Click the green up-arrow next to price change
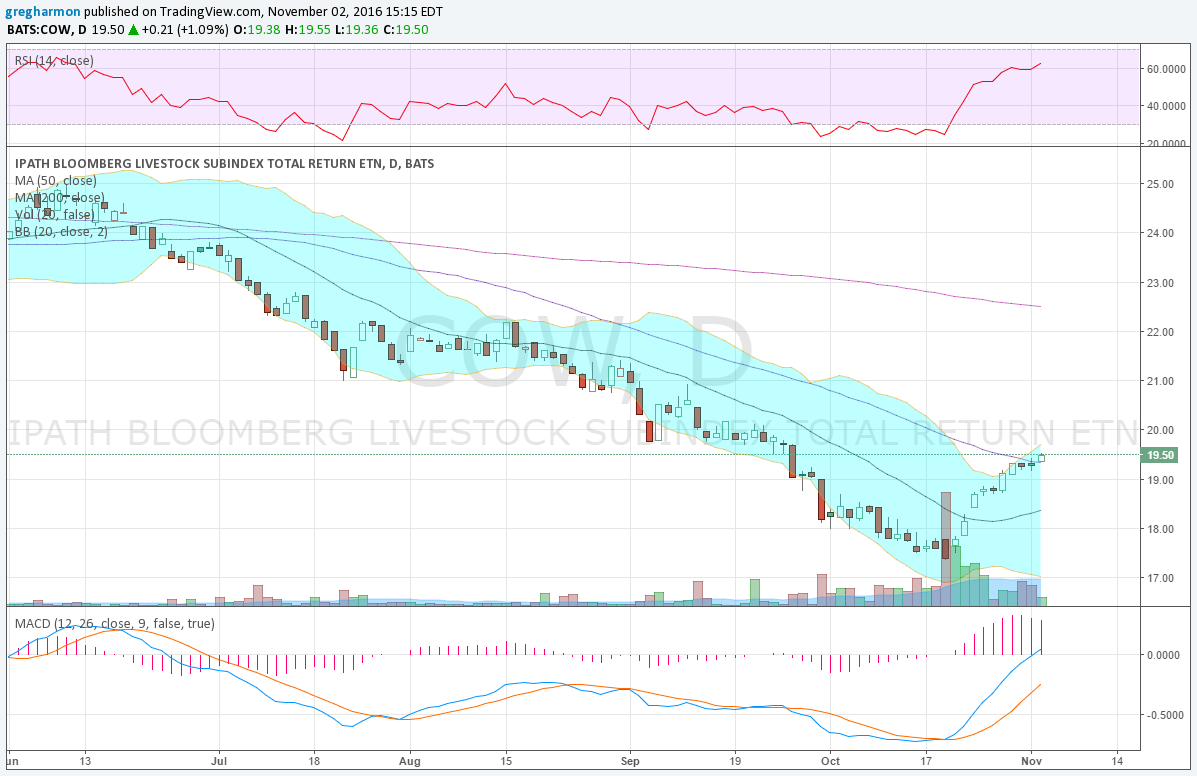The width and height of the screenshot is (1197, 776). 133,30
